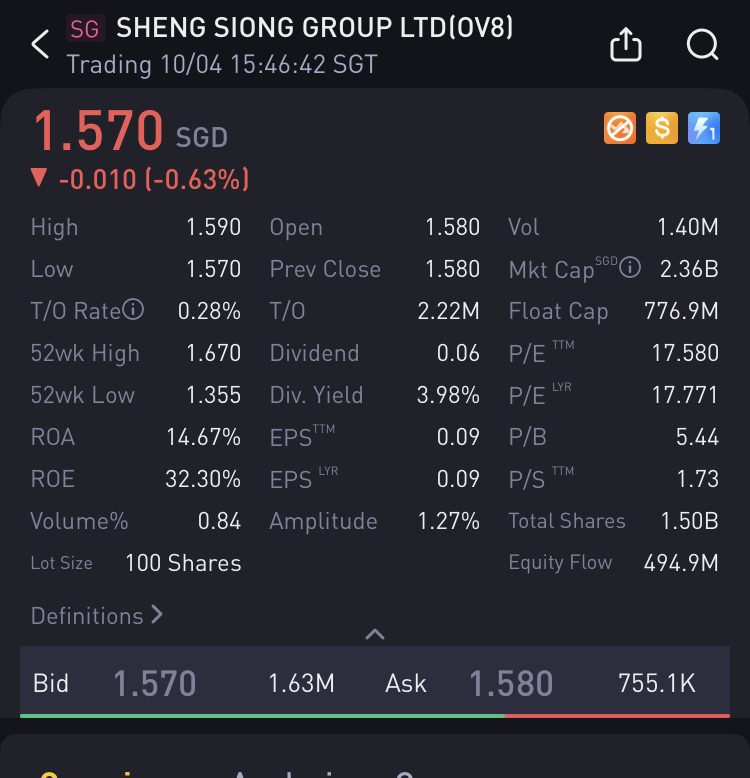The width and height of the screenshot is (750, 778).
Task: Tap the info icon beside T/O Rate
Action: 133,310
